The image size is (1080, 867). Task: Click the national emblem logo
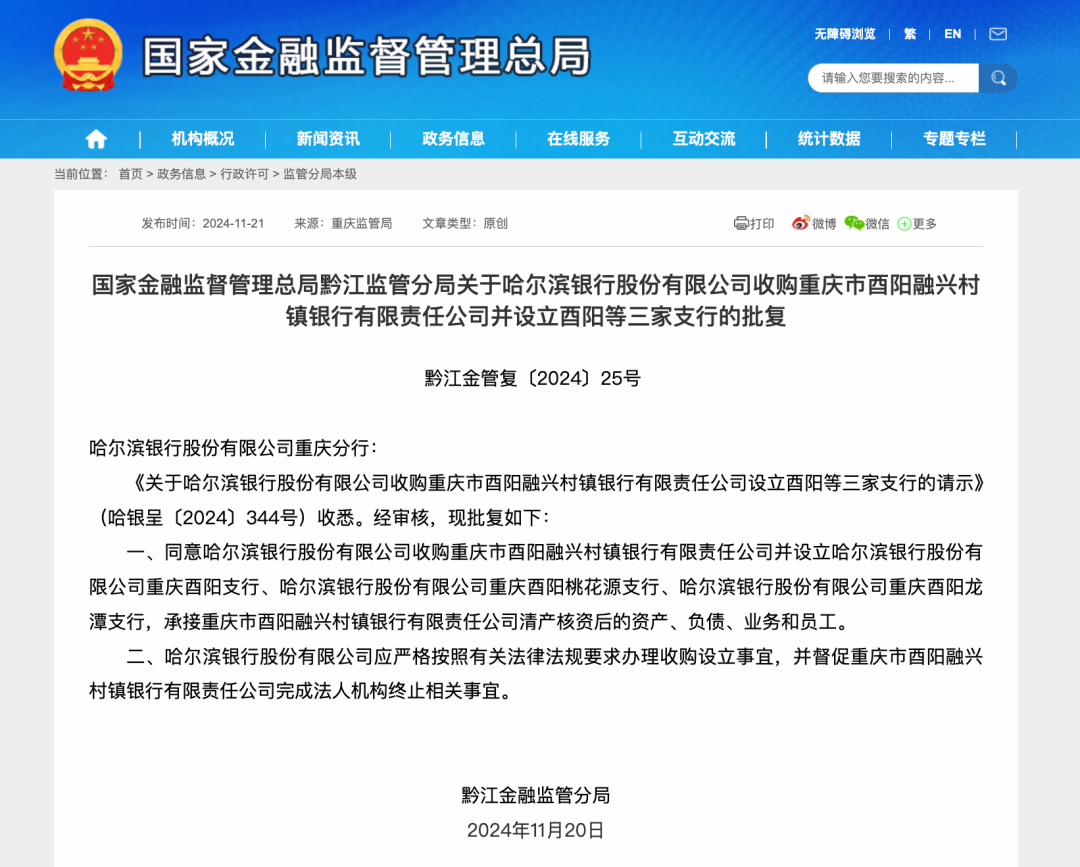point(88,56)
